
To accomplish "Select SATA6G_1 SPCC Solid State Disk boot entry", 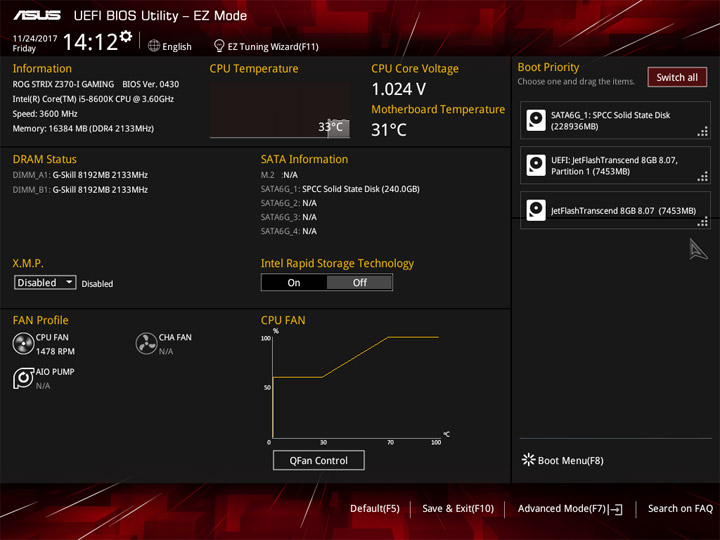I will coord(615,120).
